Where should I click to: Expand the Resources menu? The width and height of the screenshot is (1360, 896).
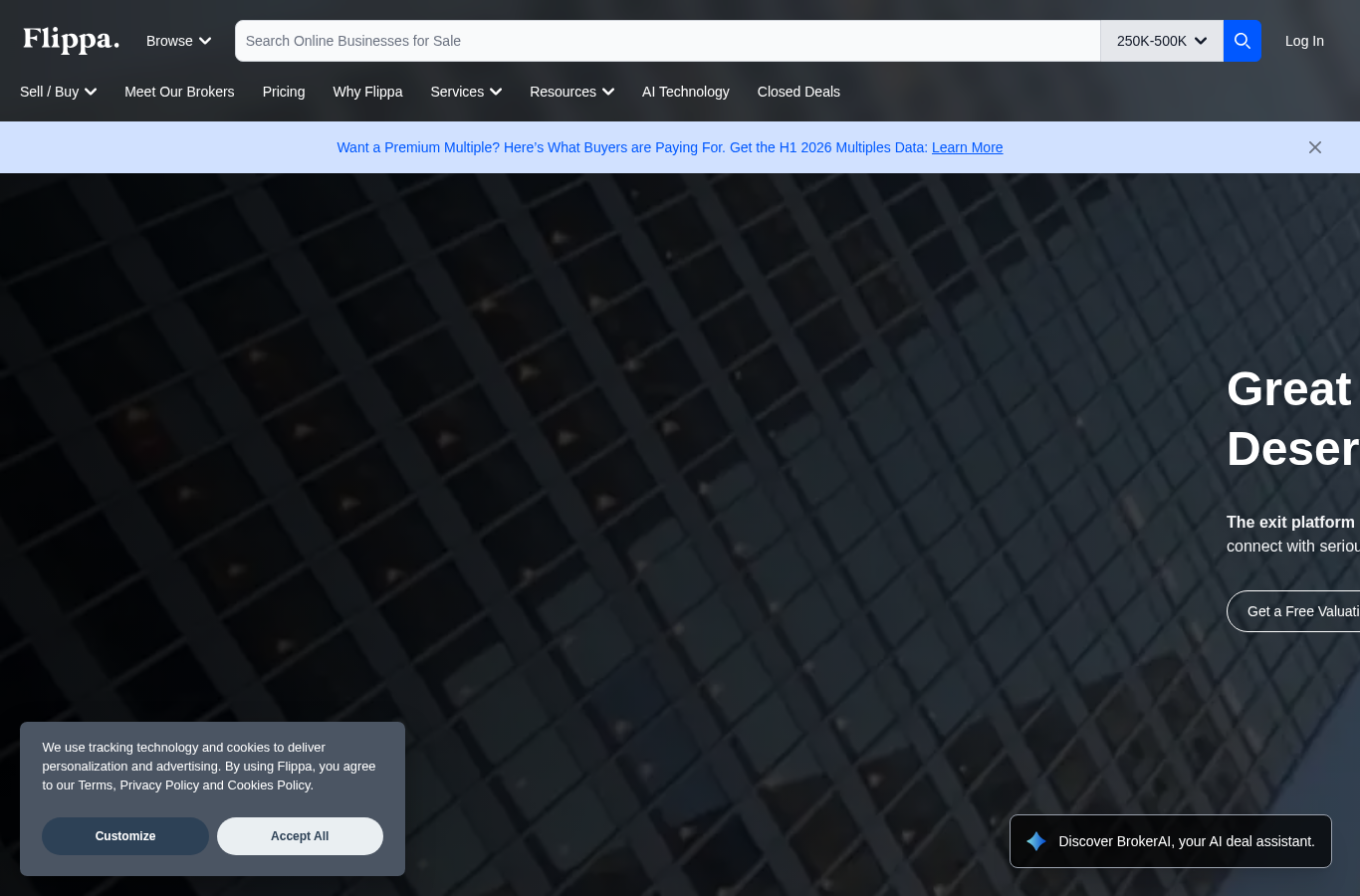click(x=572, y=92)
